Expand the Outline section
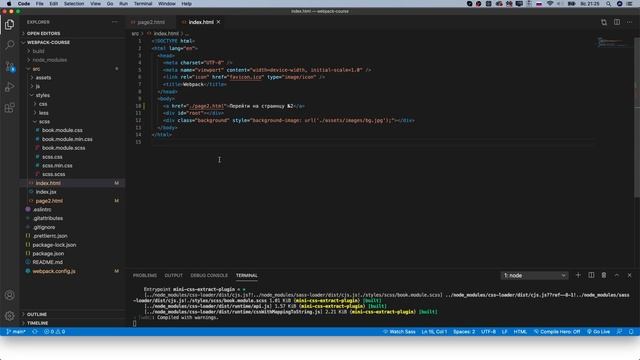640x360 pixels. [x=37, y=314]
